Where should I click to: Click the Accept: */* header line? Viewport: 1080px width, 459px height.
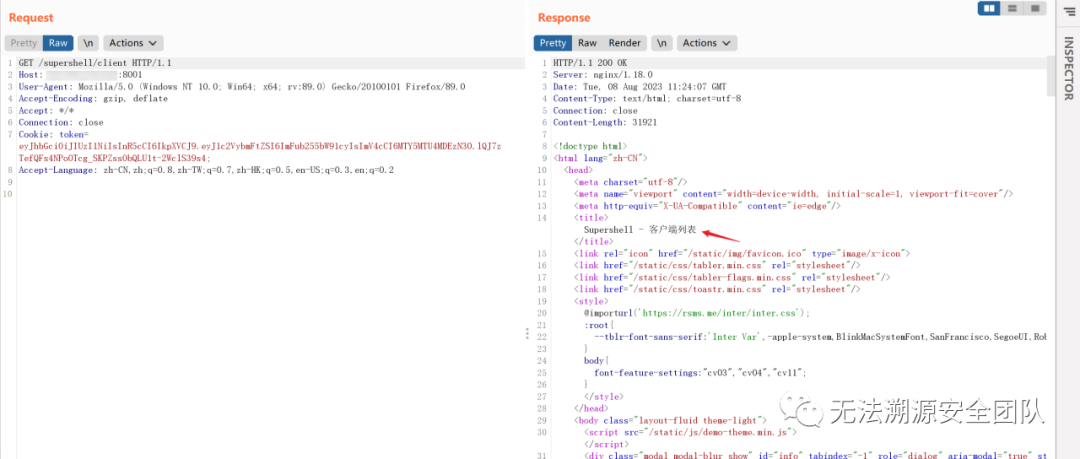click(x=46, y=110)
